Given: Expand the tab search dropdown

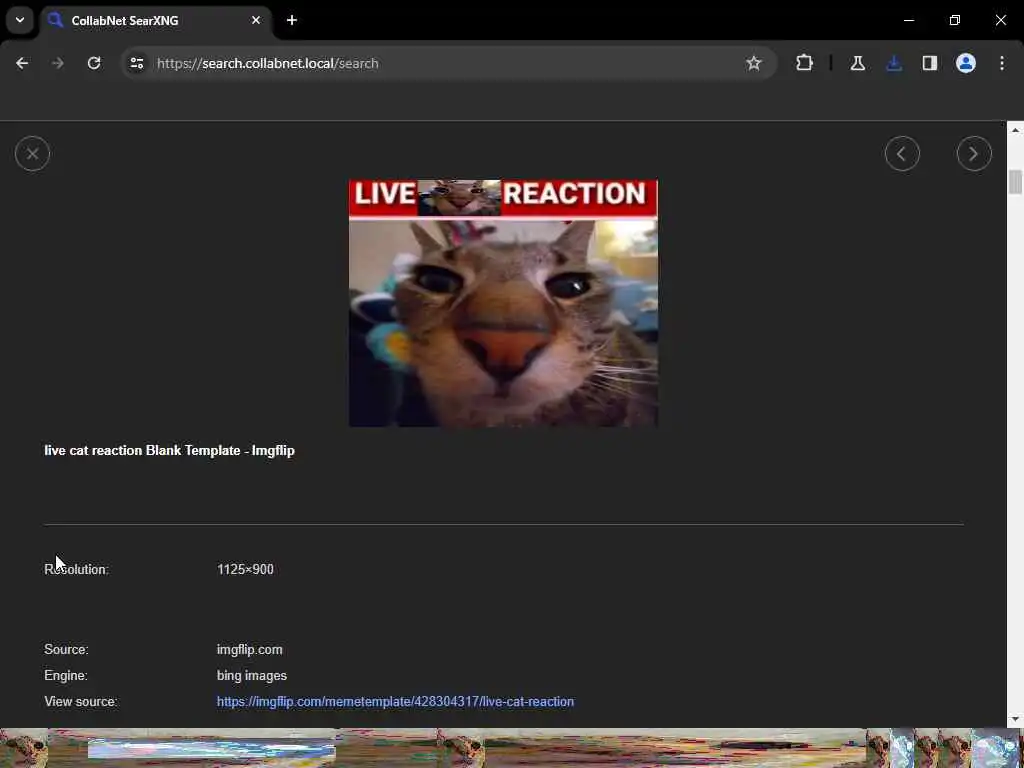Looking at the screenshot, I should pos(20,20).
